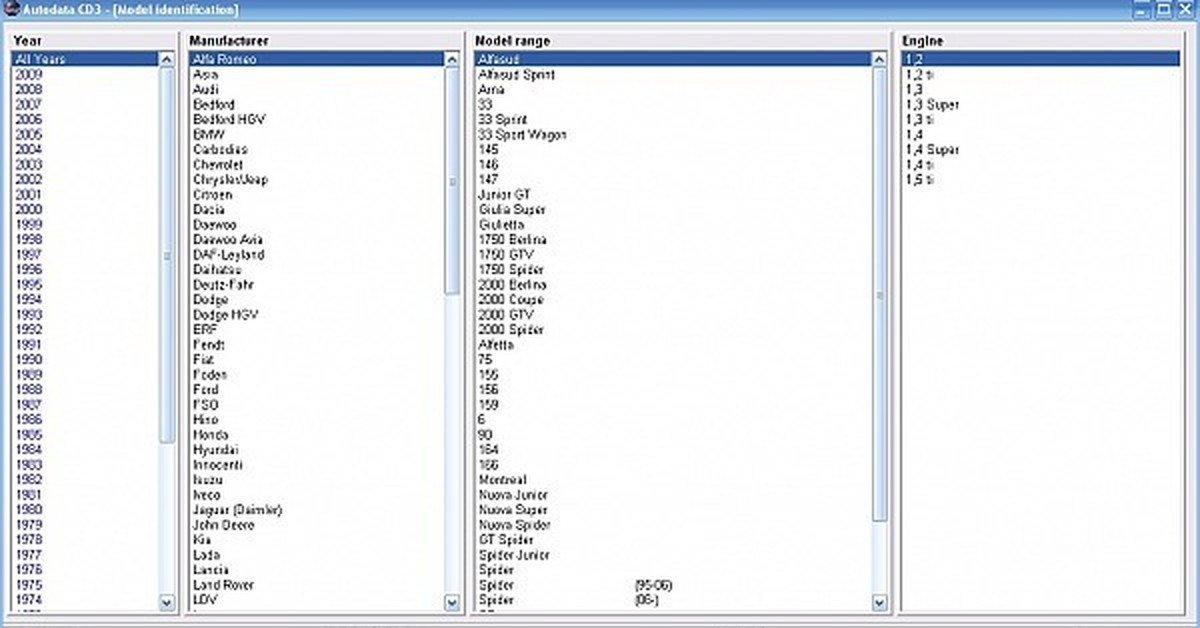Viewport: 1200px width, 628px height.
Task: Minimize the Autodata window
Action: (x=1142, y=10)
